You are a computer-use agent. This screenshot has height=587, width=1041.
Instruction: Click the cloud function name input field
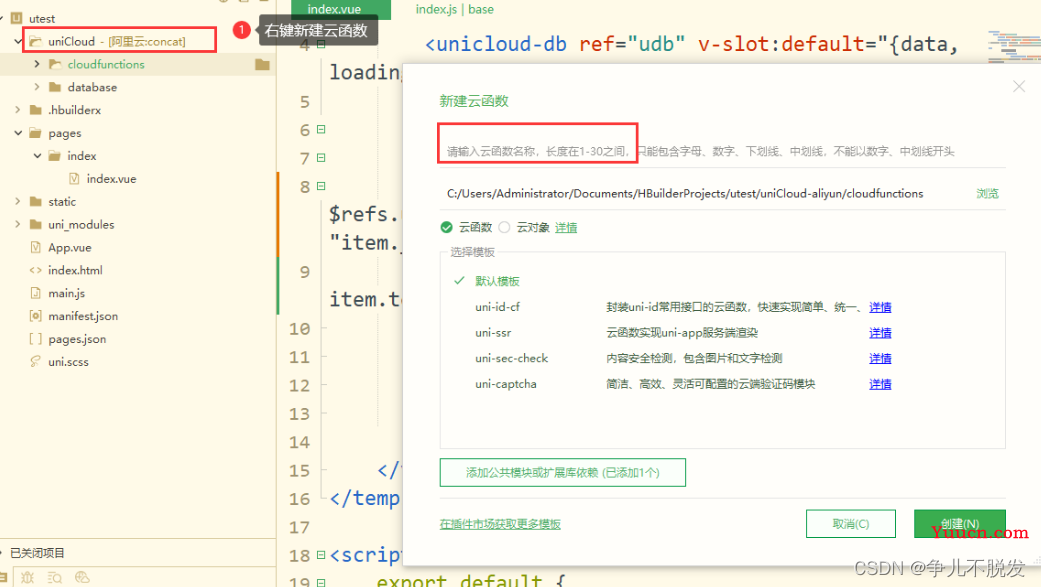(722, 151)
